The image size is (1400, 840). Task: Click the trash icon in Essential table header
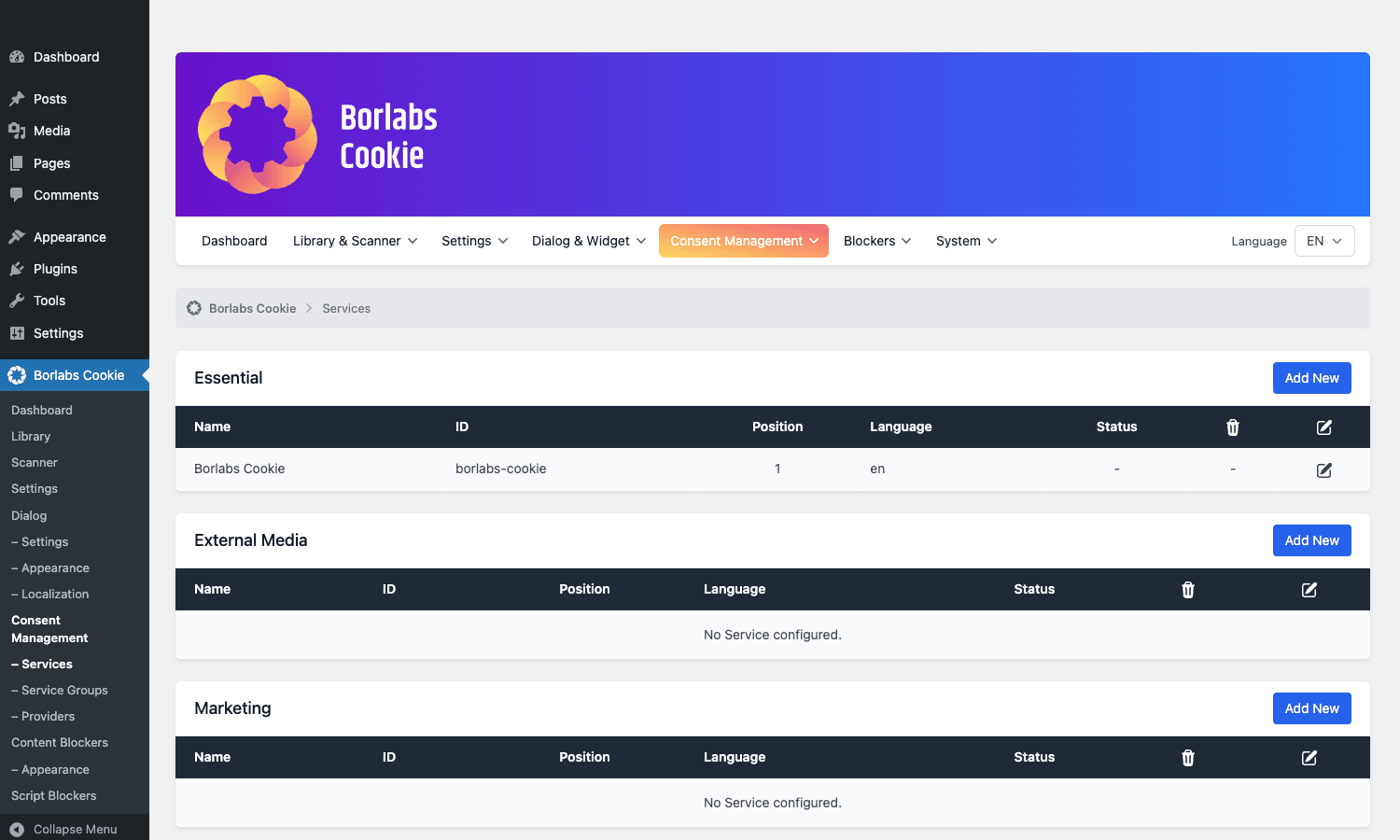point(1233,427)
